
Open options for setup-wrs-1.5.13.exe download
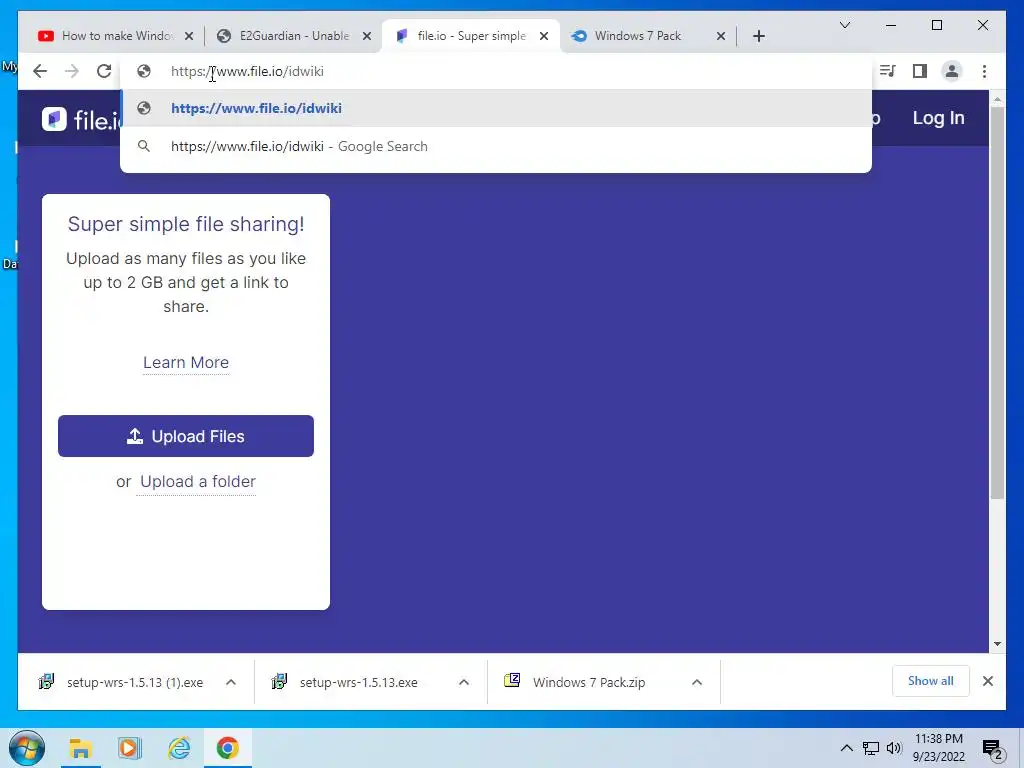coord(464,682)
